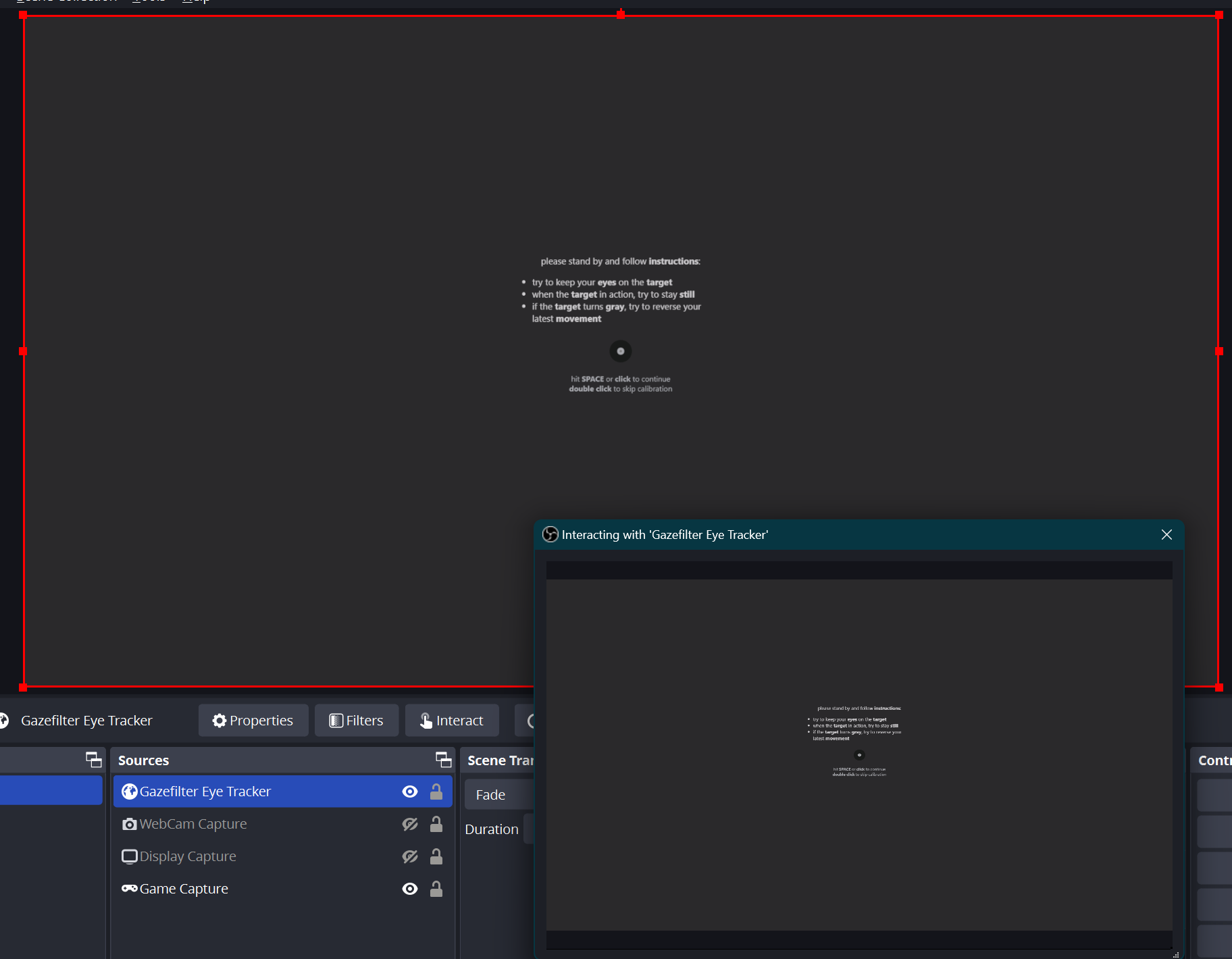The width and height of the screenshot is (1232, 959).
Task: Click the Interact button
Action: 451,721
